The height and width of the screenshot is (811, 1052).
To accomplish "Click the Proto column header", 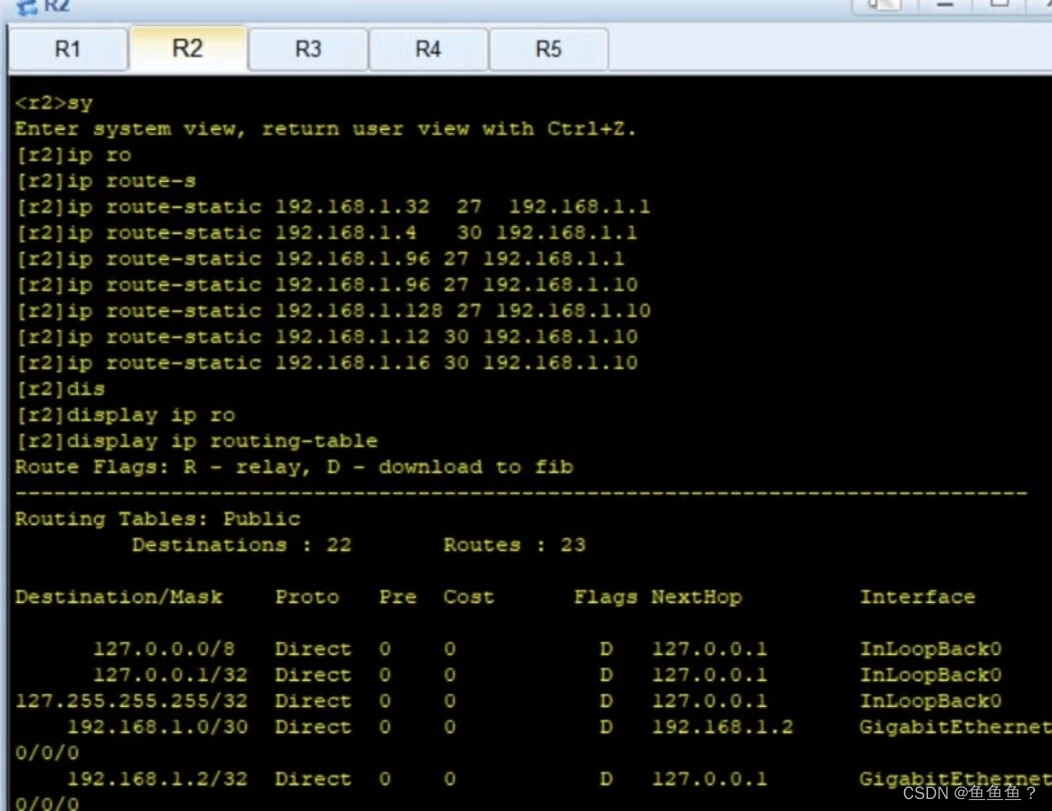I will [x=307, y=597].
